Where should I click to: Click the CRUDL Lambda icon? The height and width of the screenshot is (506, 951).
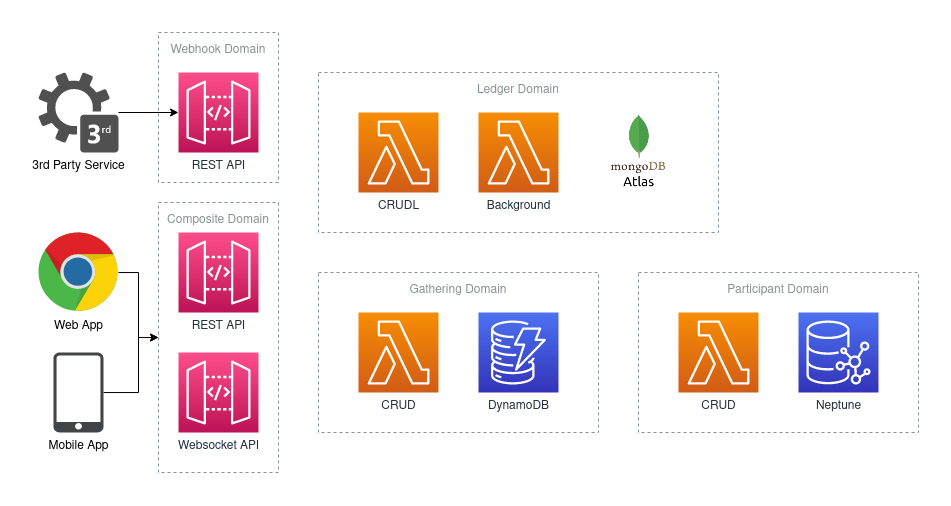click(398, 152)
